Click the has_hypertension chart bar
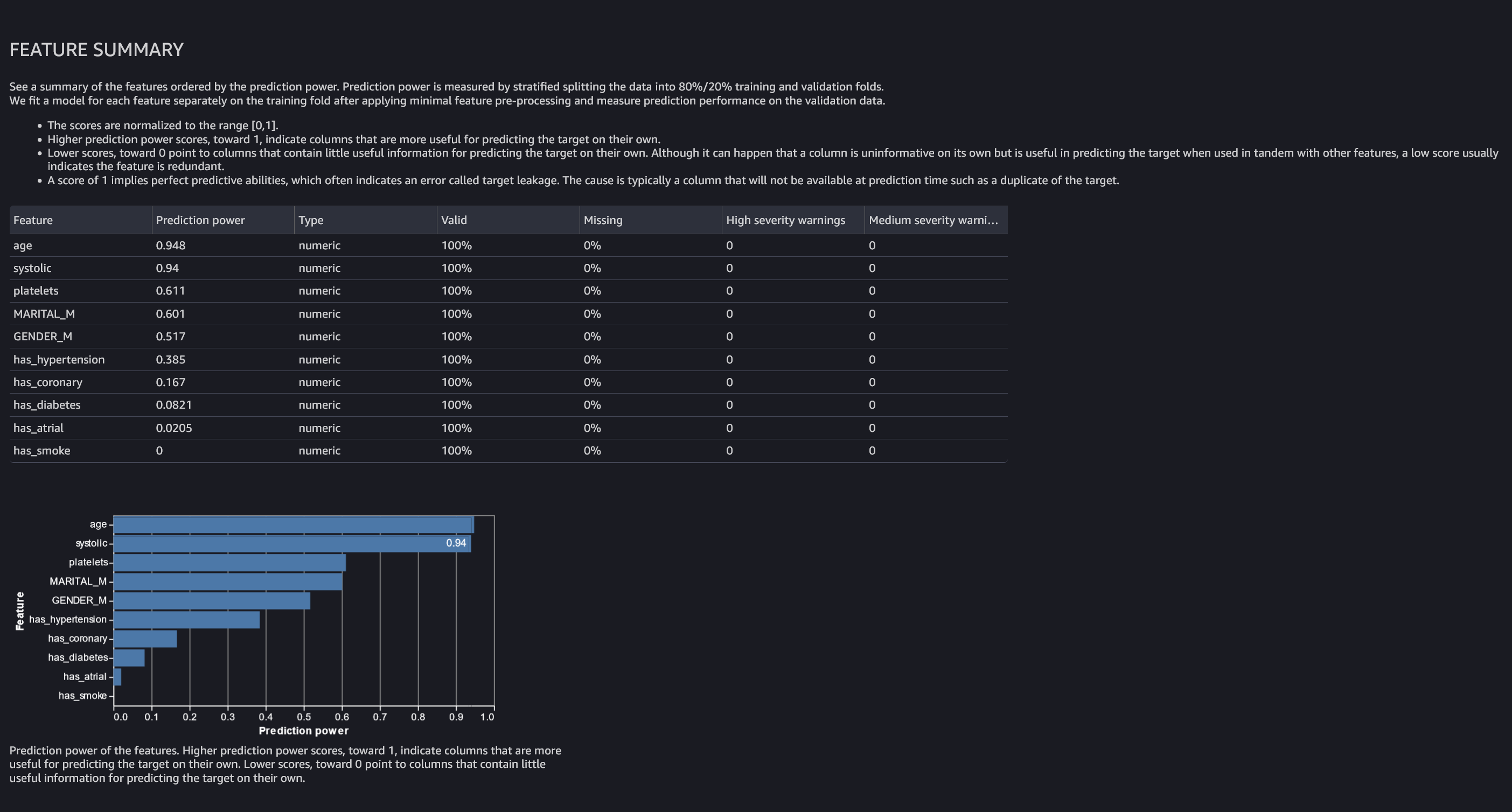The image size is (1512, 812). click(187, 620)
